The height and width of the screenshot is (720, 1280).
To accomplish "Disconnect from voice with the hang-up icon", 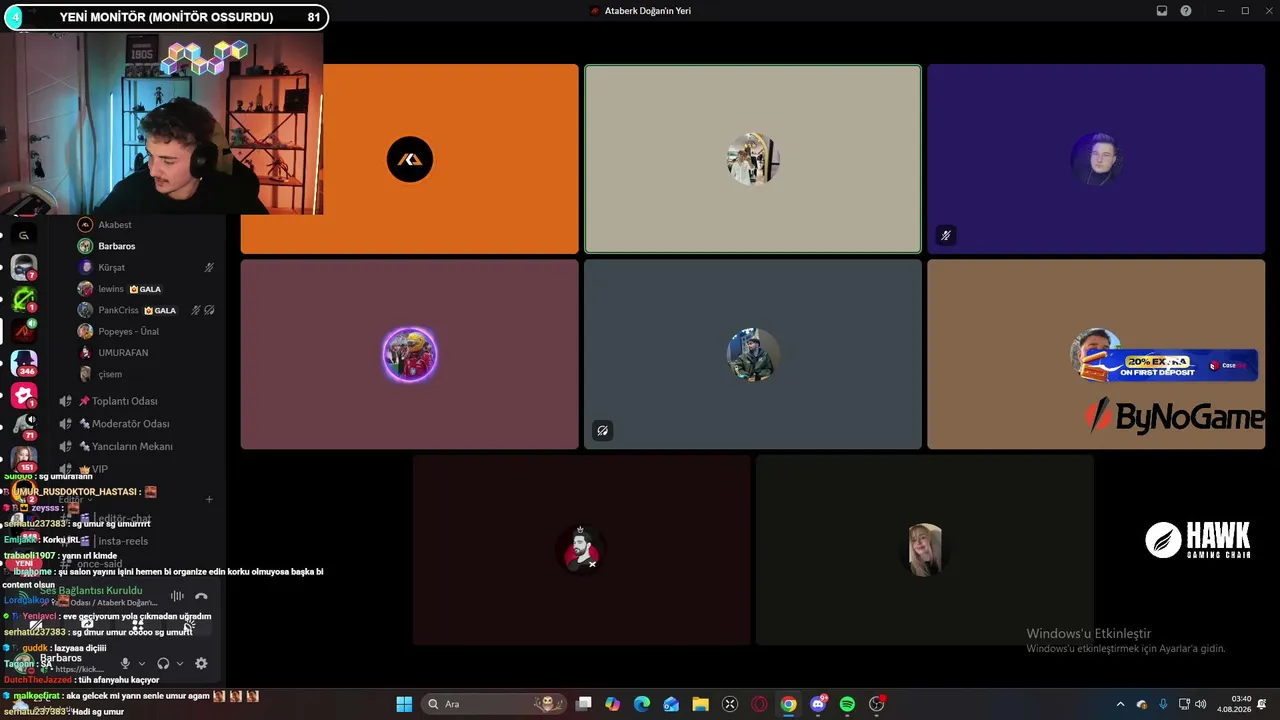I will coord(201,596).
